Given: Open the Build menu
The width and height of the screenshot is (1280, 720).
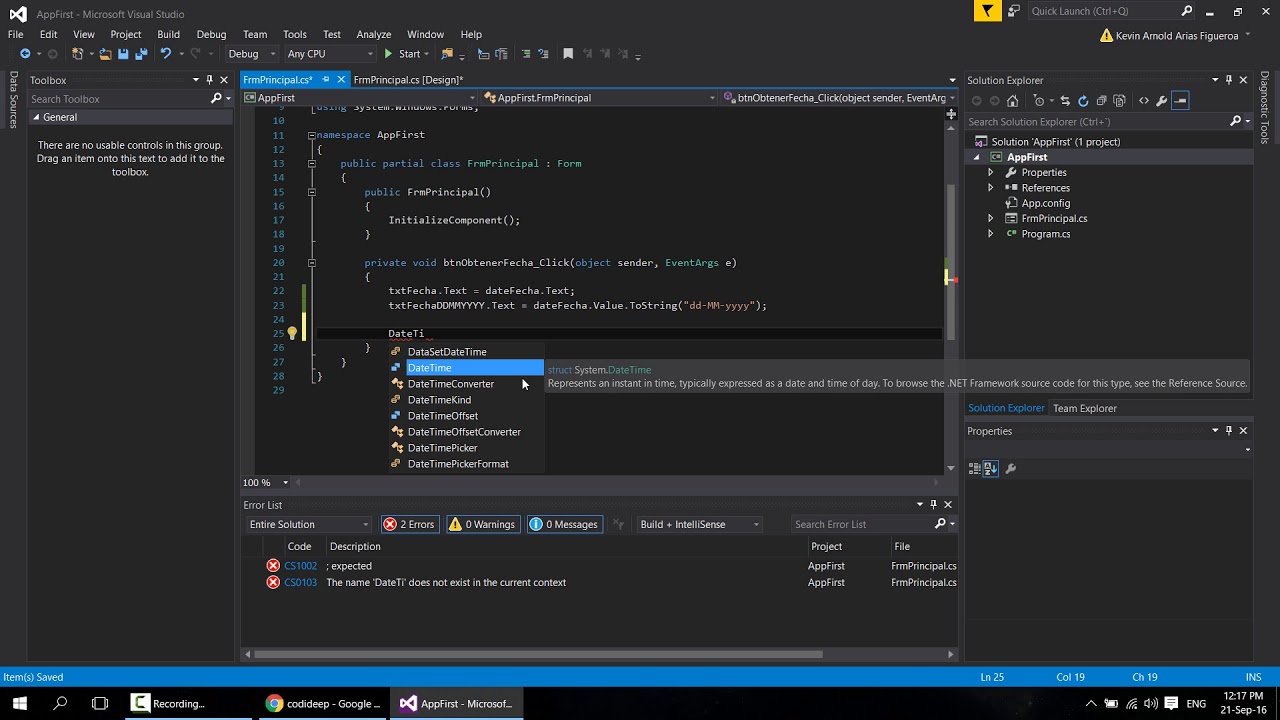Looking at the screenshot, I should tap(168, 34).
